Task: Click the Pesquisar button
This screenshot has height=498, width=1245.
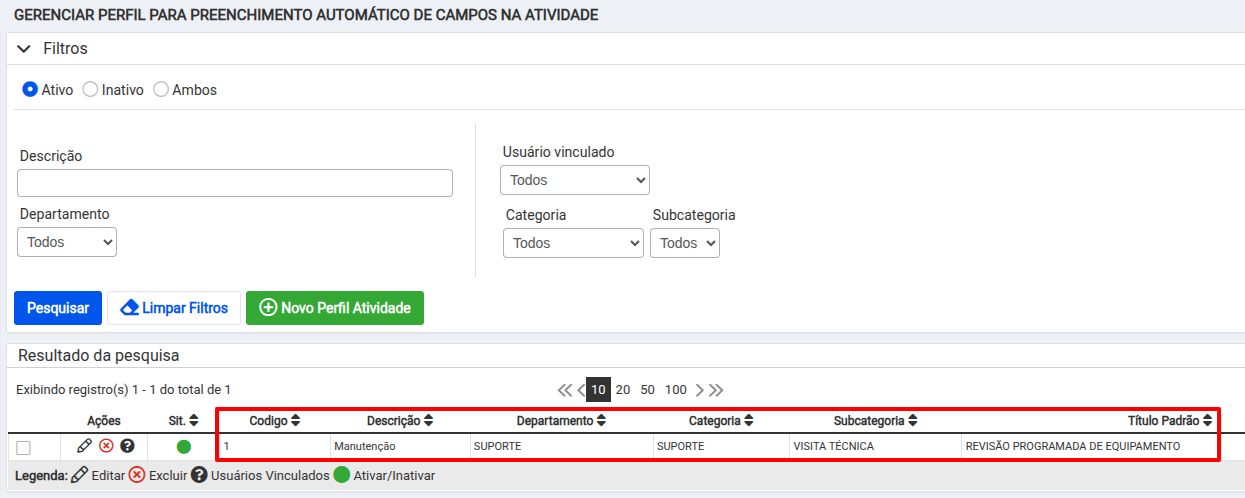Action: click(58, 308)
